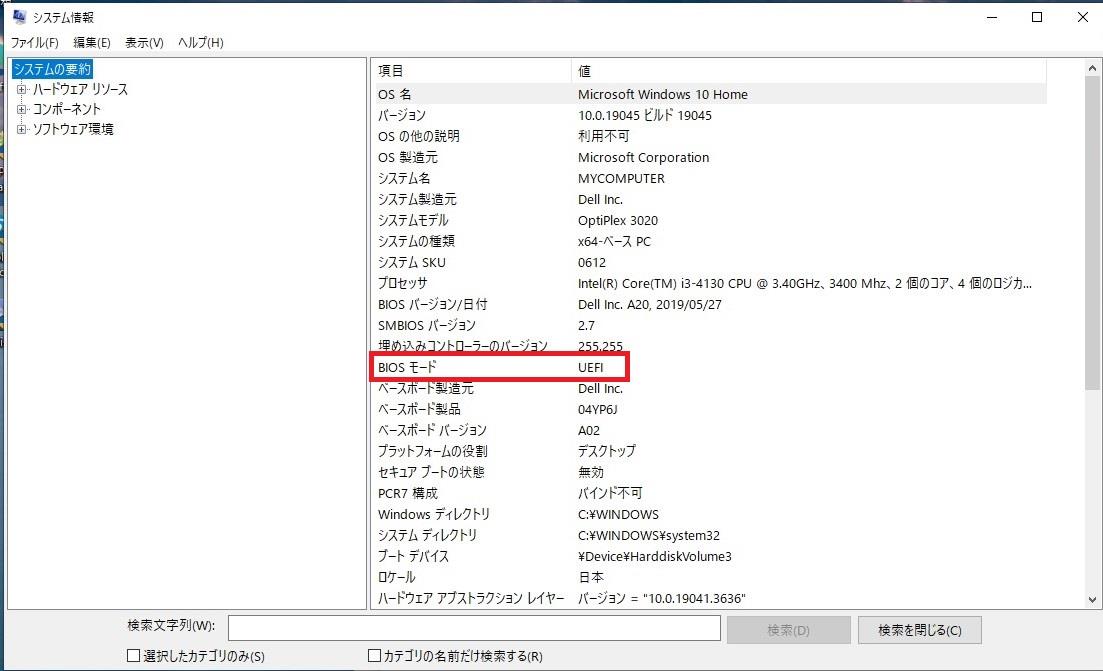Select the プラットフォームの役割 row
Image resolution: width=1103 pixels, height=671 pixels.
(x=709, y=452)
